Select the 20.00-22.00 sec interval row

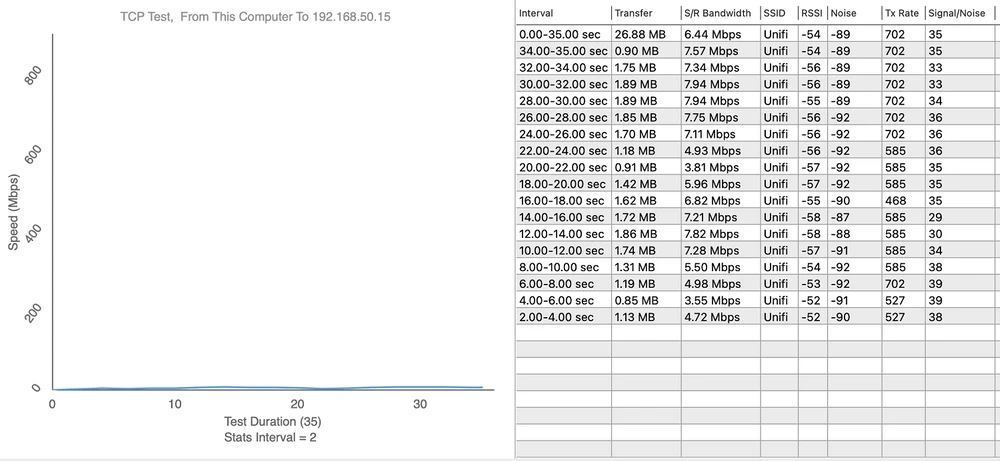pyautogui.click(x=562, y=167)
